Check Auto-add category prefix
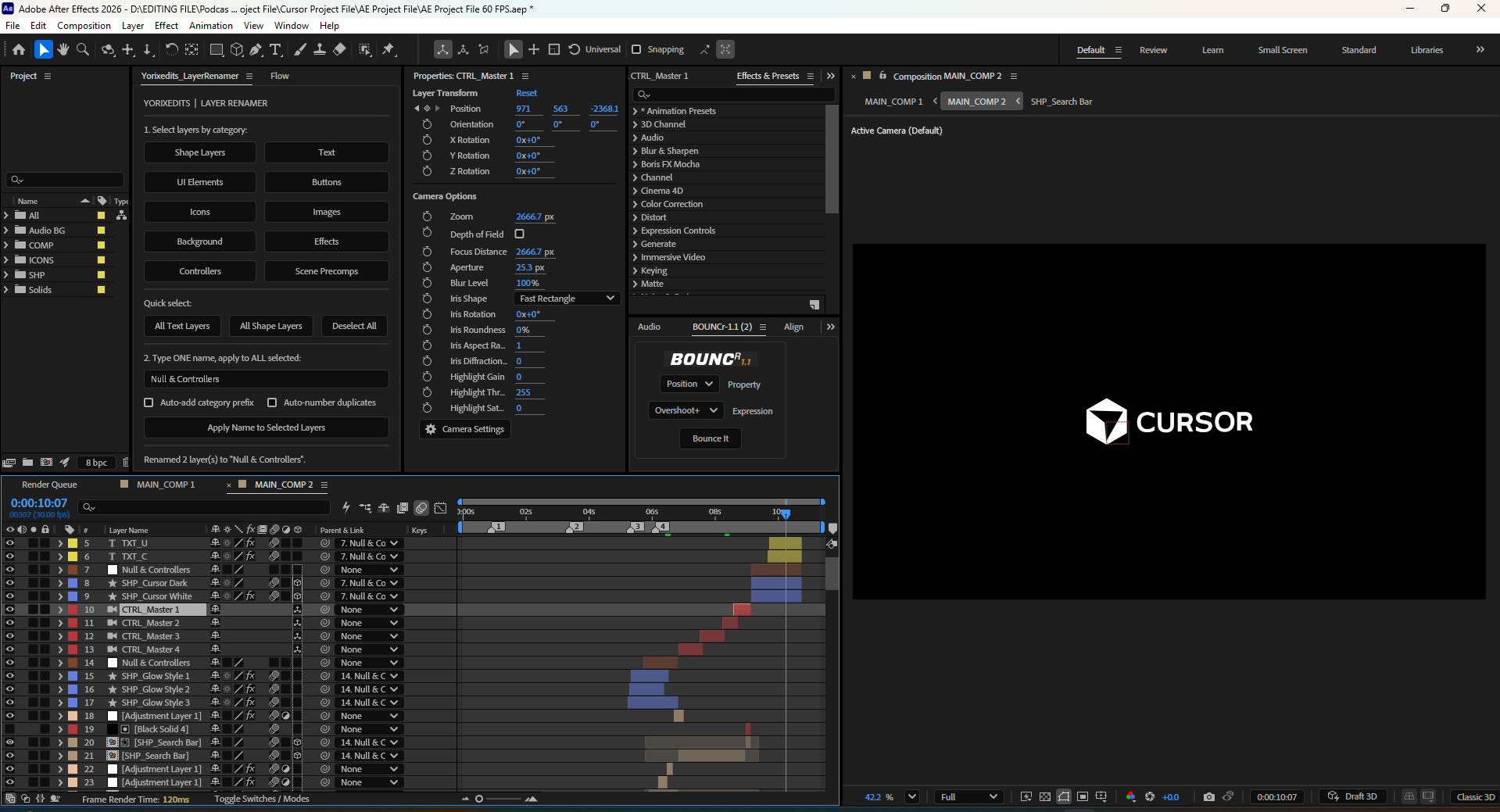Image resolution: width=1500 pixels, height=812 pixels. pyautogui.click(x=149, y=402)
